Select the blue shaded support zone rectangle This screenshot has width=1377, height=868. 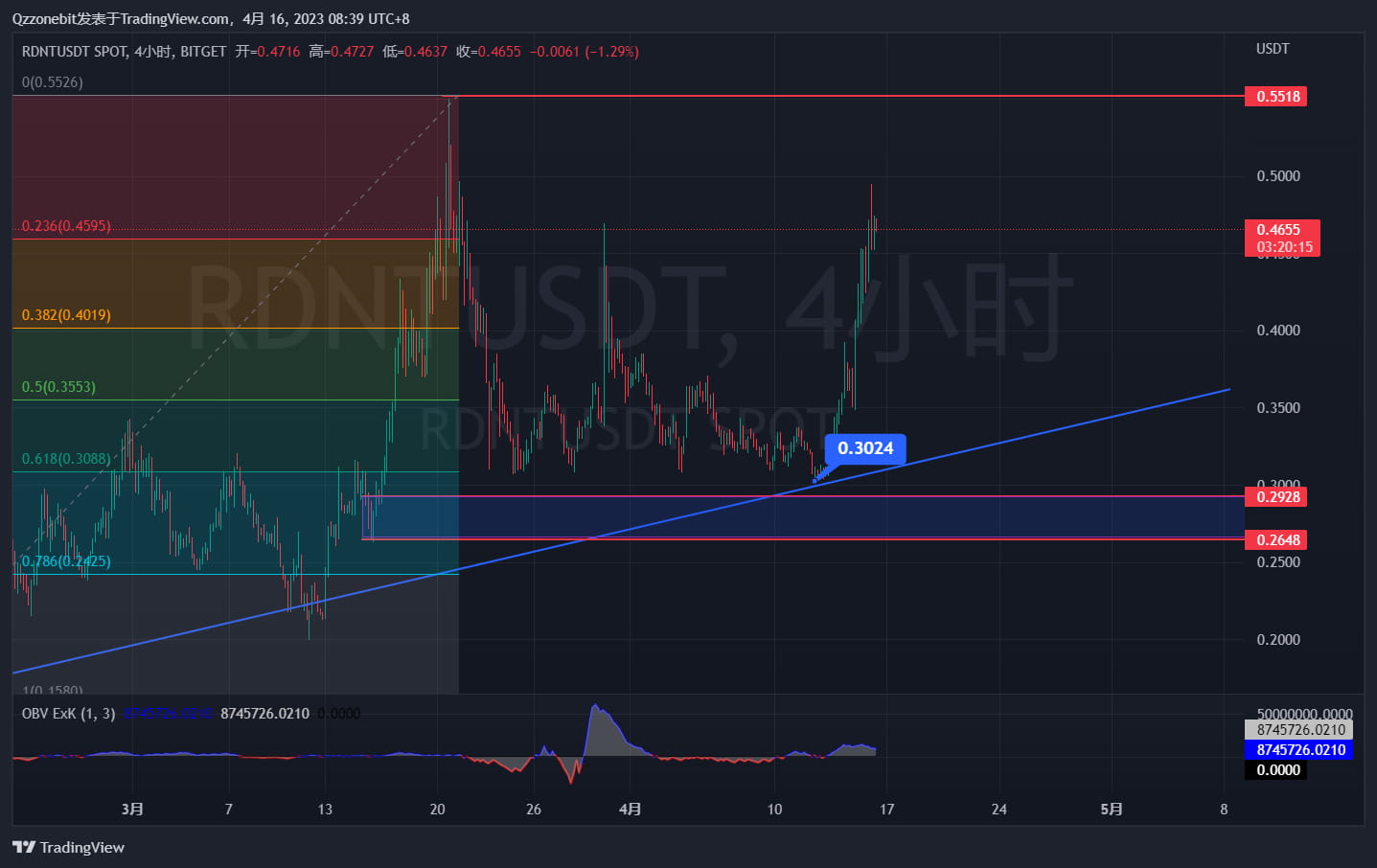[803, 517]
